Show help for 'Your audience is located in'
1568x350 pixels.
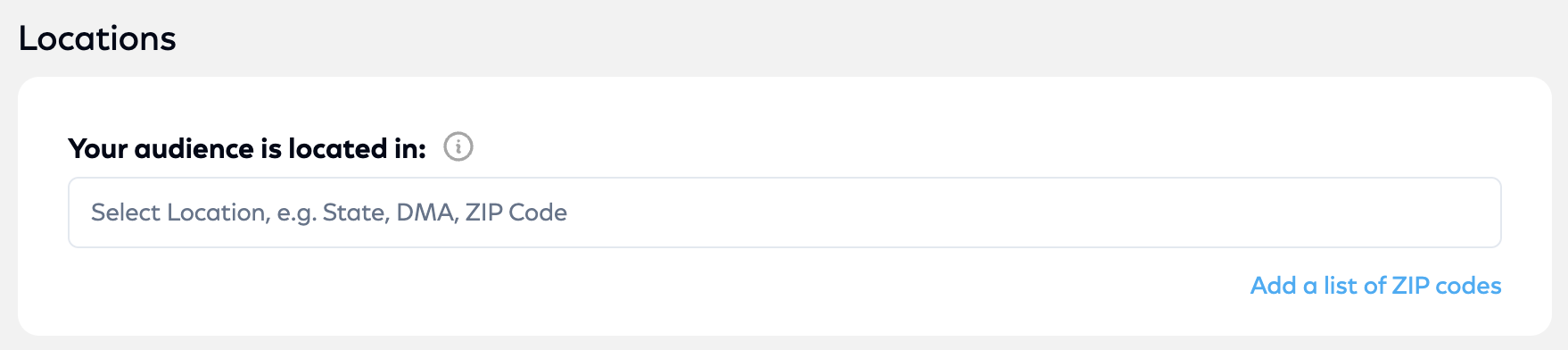(x=458, y=146)
